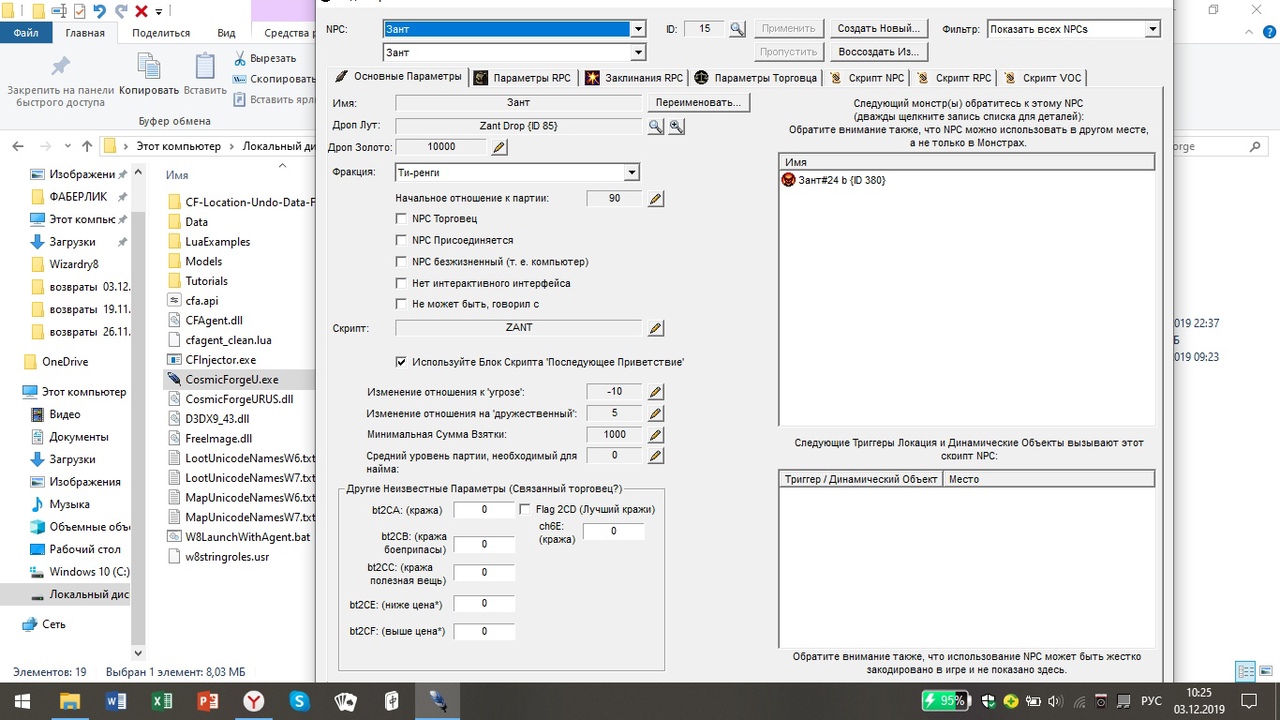1280x720 pixels.
Task: Click the pencil icon beside the 'угрозе' relation value
Action: pos(655,391)
